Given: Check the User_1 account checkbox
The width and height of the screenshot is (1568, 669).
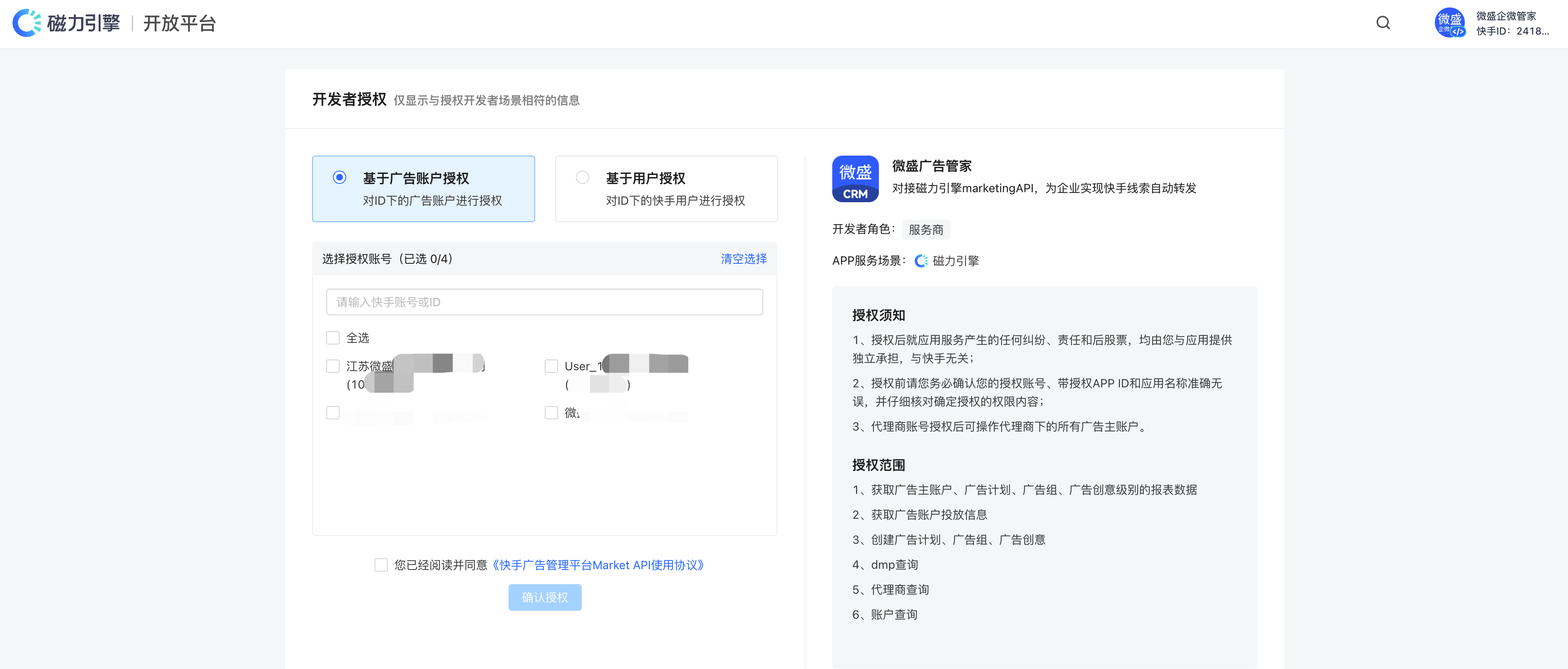Looking at the screenshot, I should coord(551,366).
